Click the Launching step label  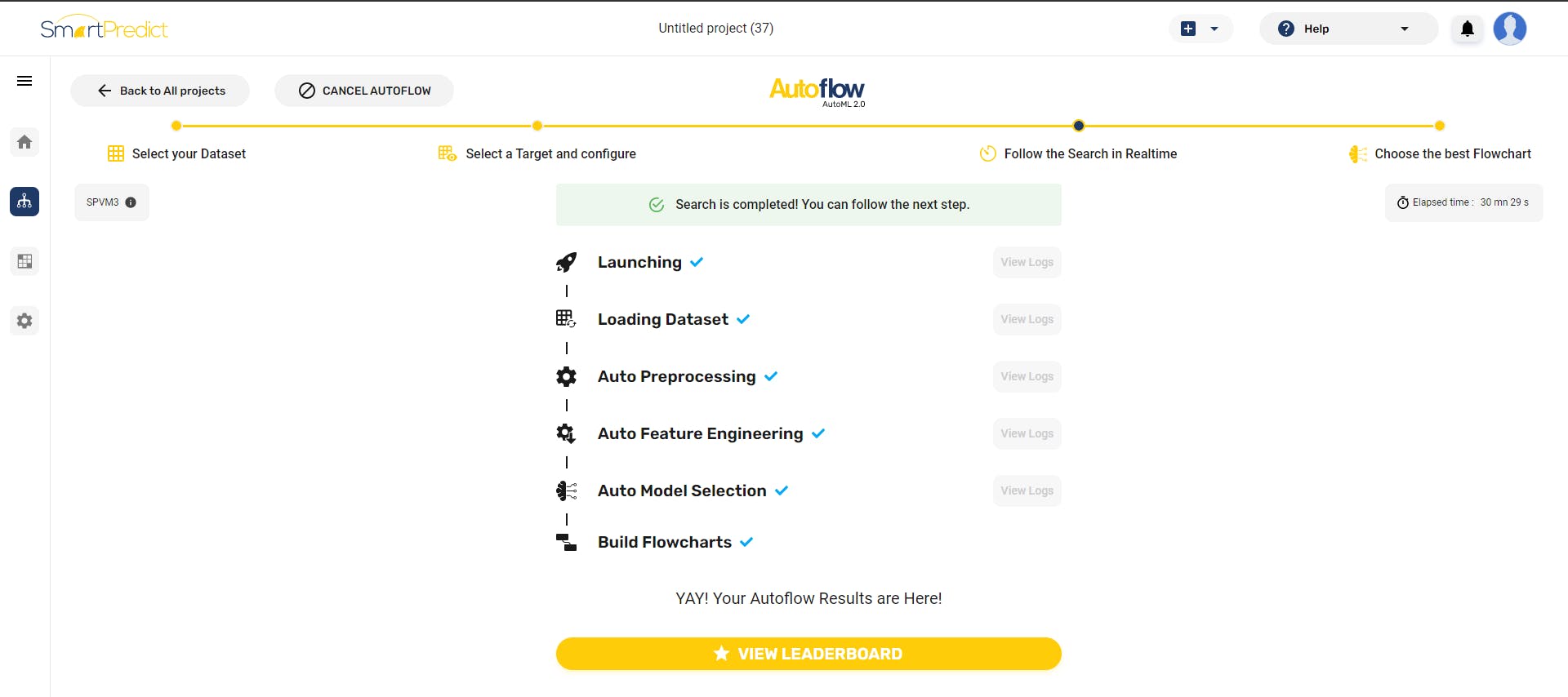coord(639,262)
